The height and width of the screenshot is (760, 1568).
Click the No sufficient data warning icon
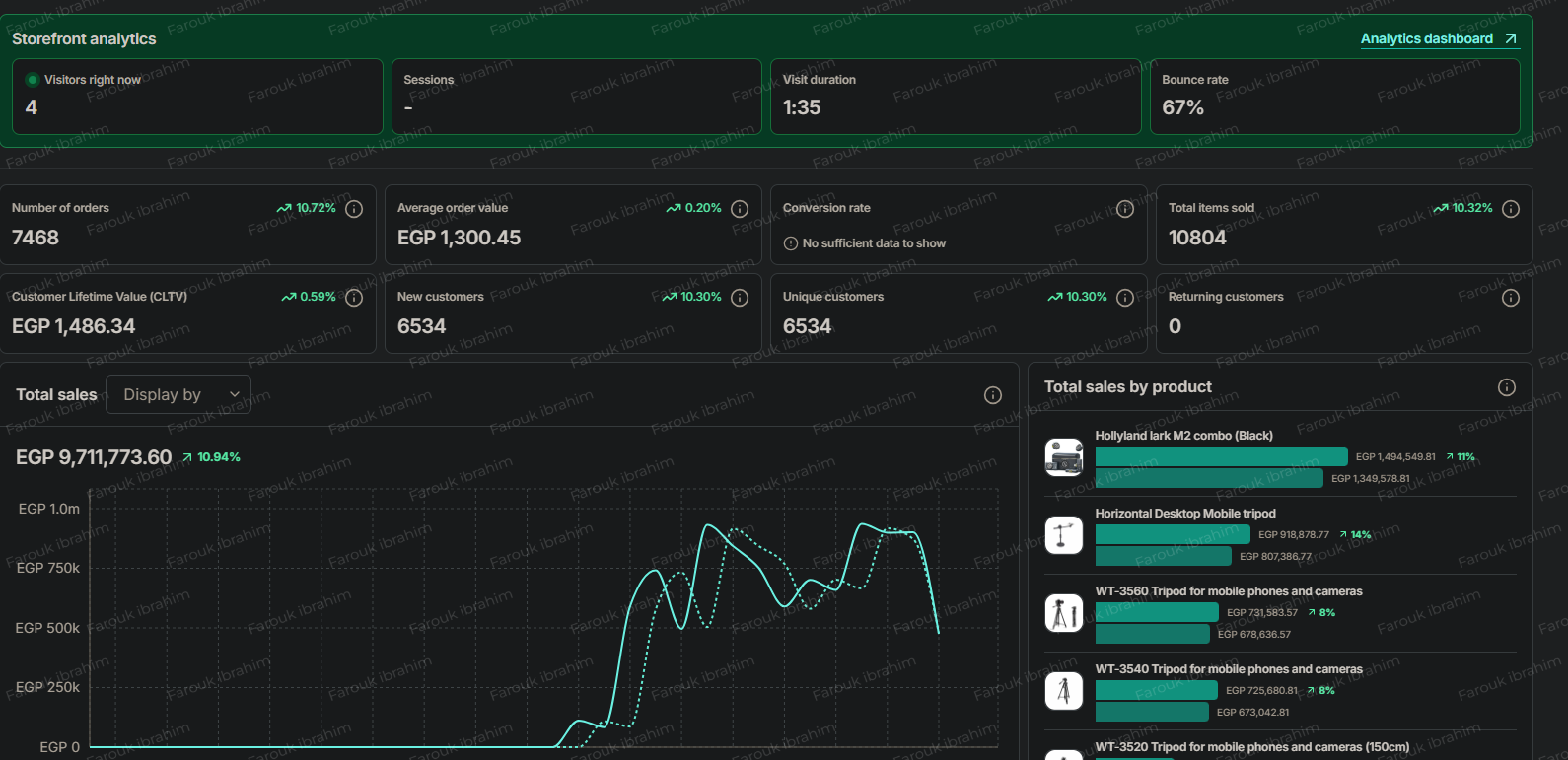click(791, 243)
